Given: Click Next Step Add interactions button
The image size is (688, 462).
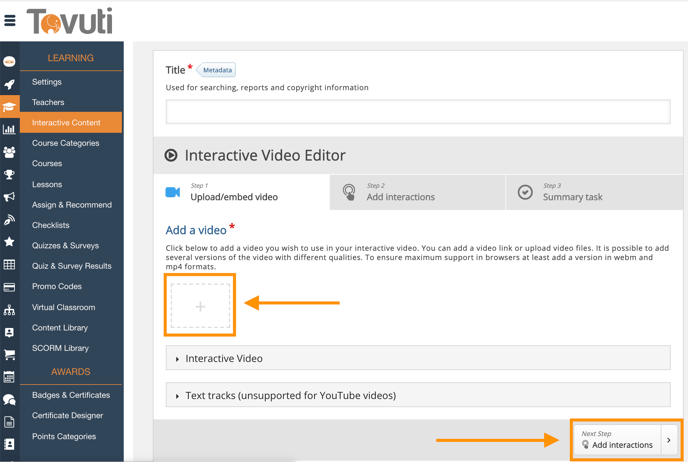Looking at the screenshot, I should [617, 440].
